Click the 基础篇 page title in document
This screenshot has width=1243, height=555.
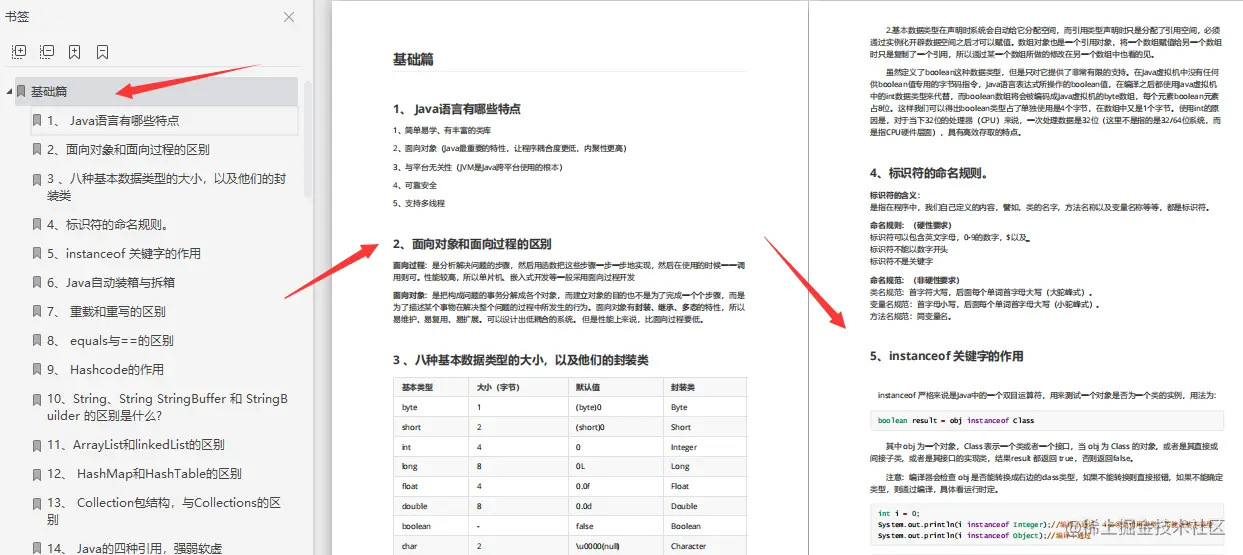[x=413, y=60]
